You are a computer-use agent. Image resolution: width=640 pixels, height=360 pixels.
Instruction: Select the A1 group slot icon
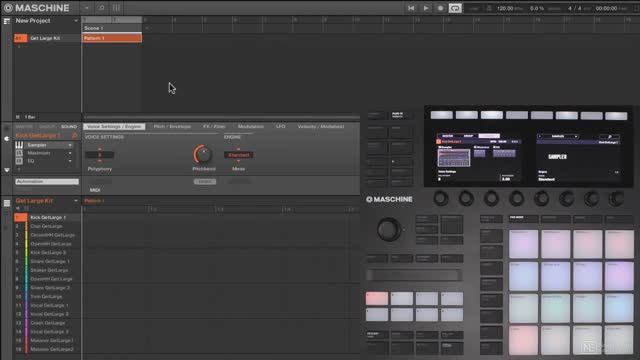(x=20, y=38)
